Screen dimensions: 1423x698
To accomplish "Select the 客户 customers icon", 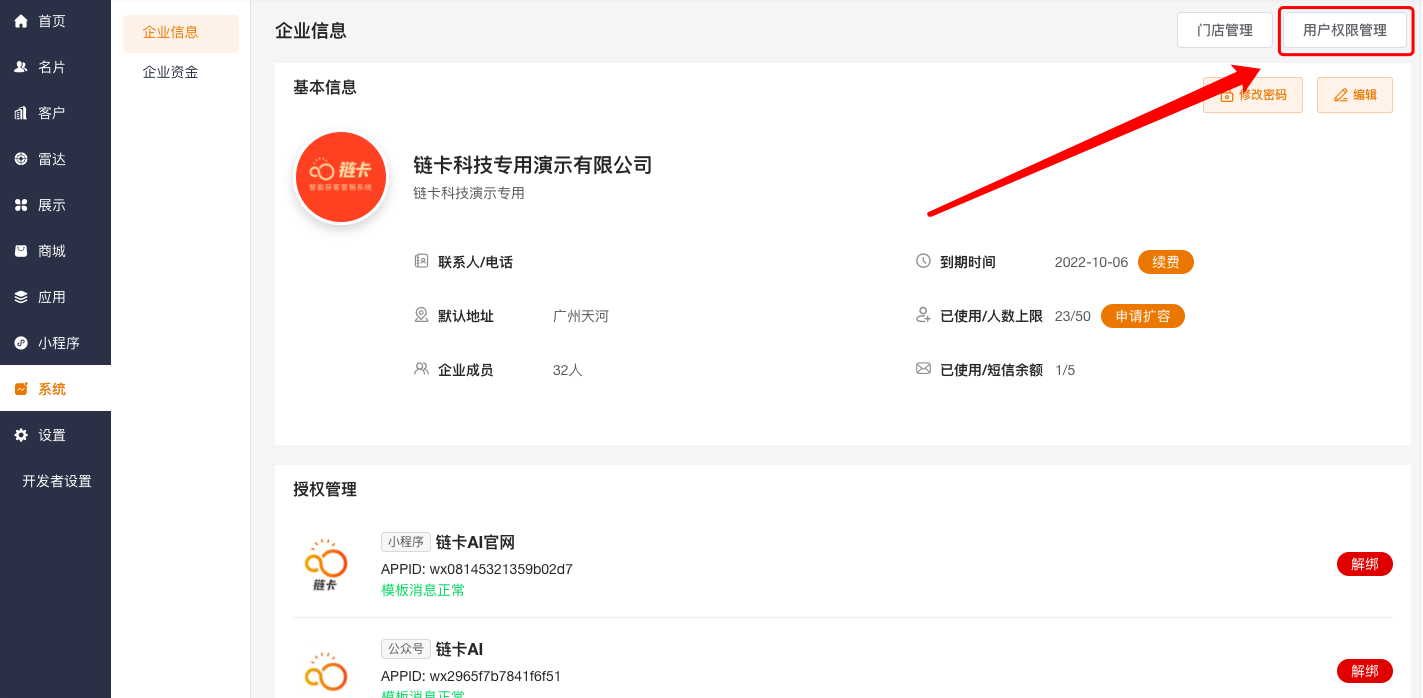I will (x=21, y=113).
